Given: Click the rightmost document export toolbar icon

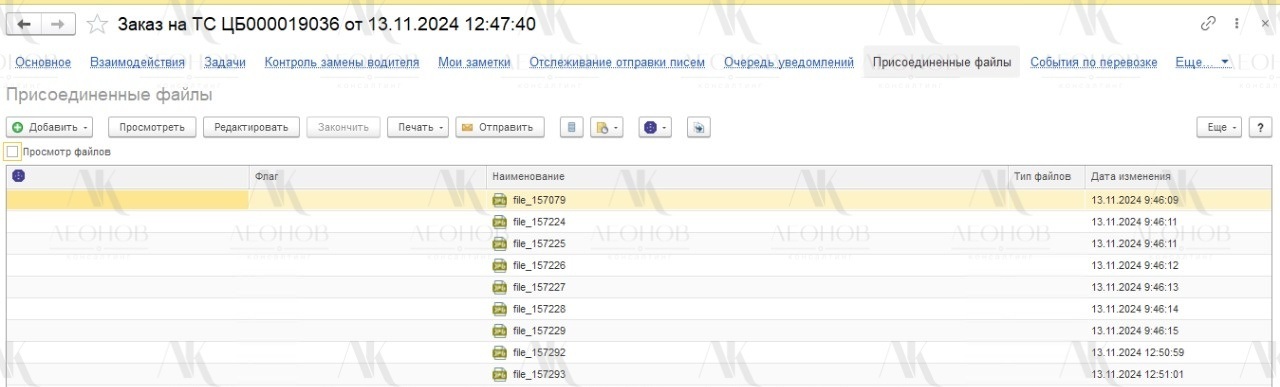Looking at the screenshot, I should tap(699, 127).
